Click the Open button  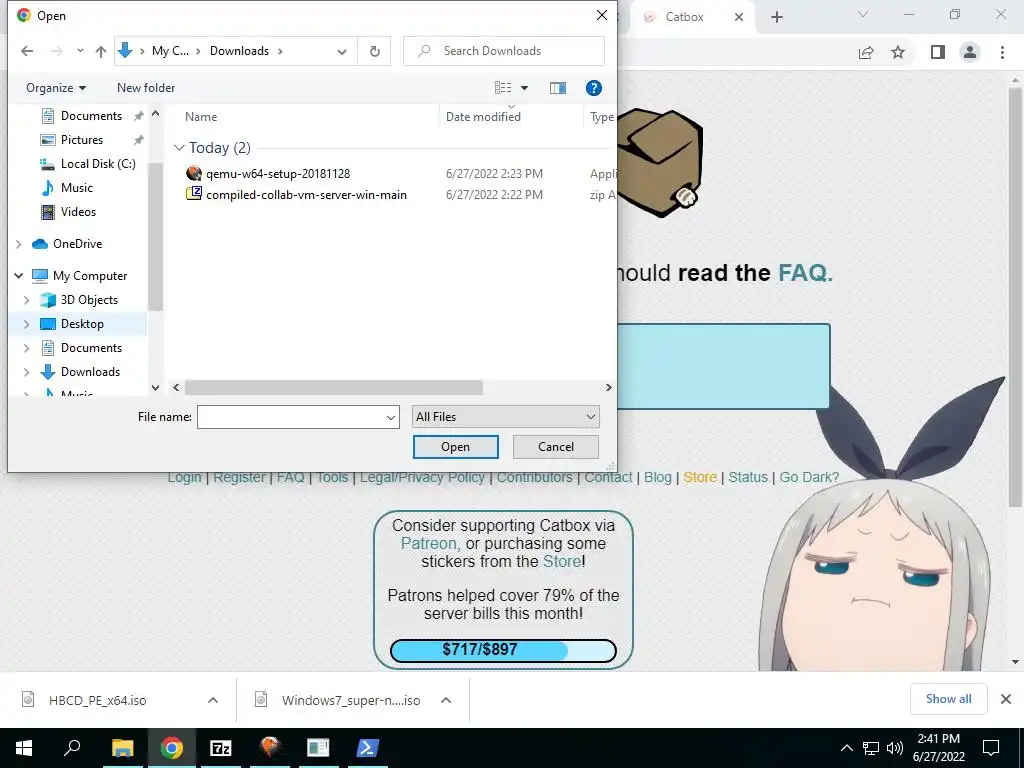(455, 447)
